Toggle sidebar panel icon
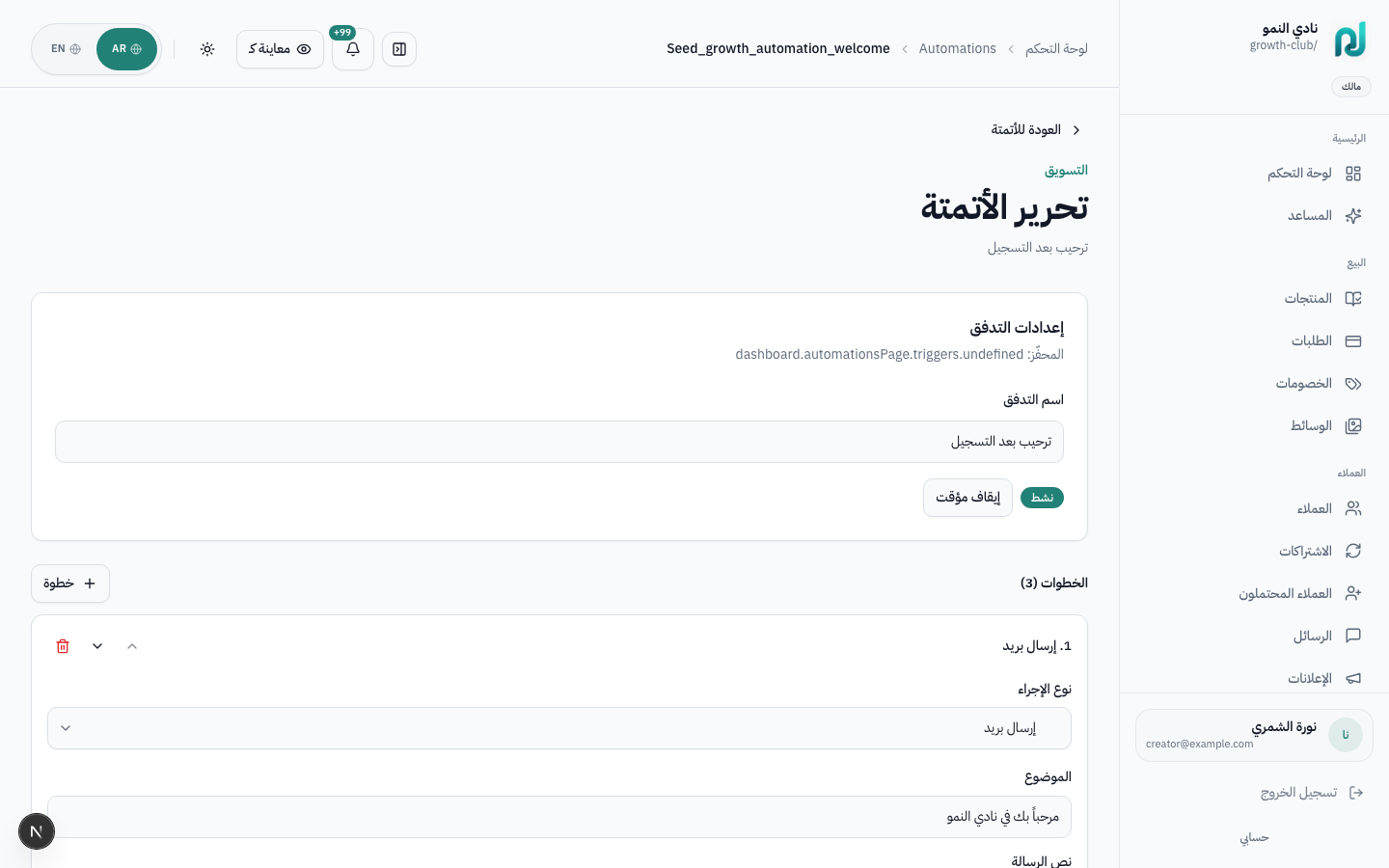Image resolution: width=1389 pixels, height=868 pixels. [399, 49]
